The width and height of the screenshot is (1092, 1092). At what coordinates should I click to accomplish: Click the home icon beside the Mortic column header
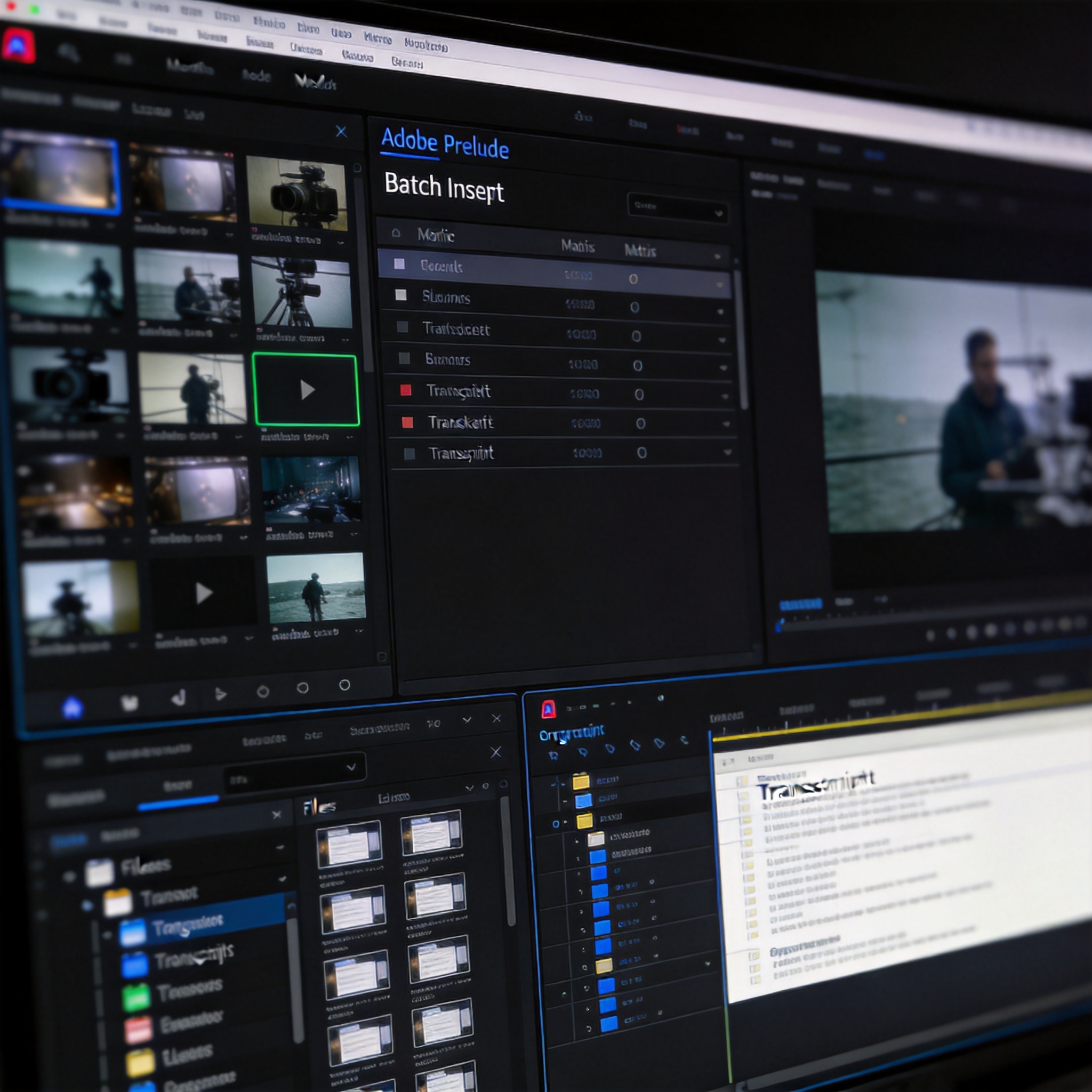396,232
